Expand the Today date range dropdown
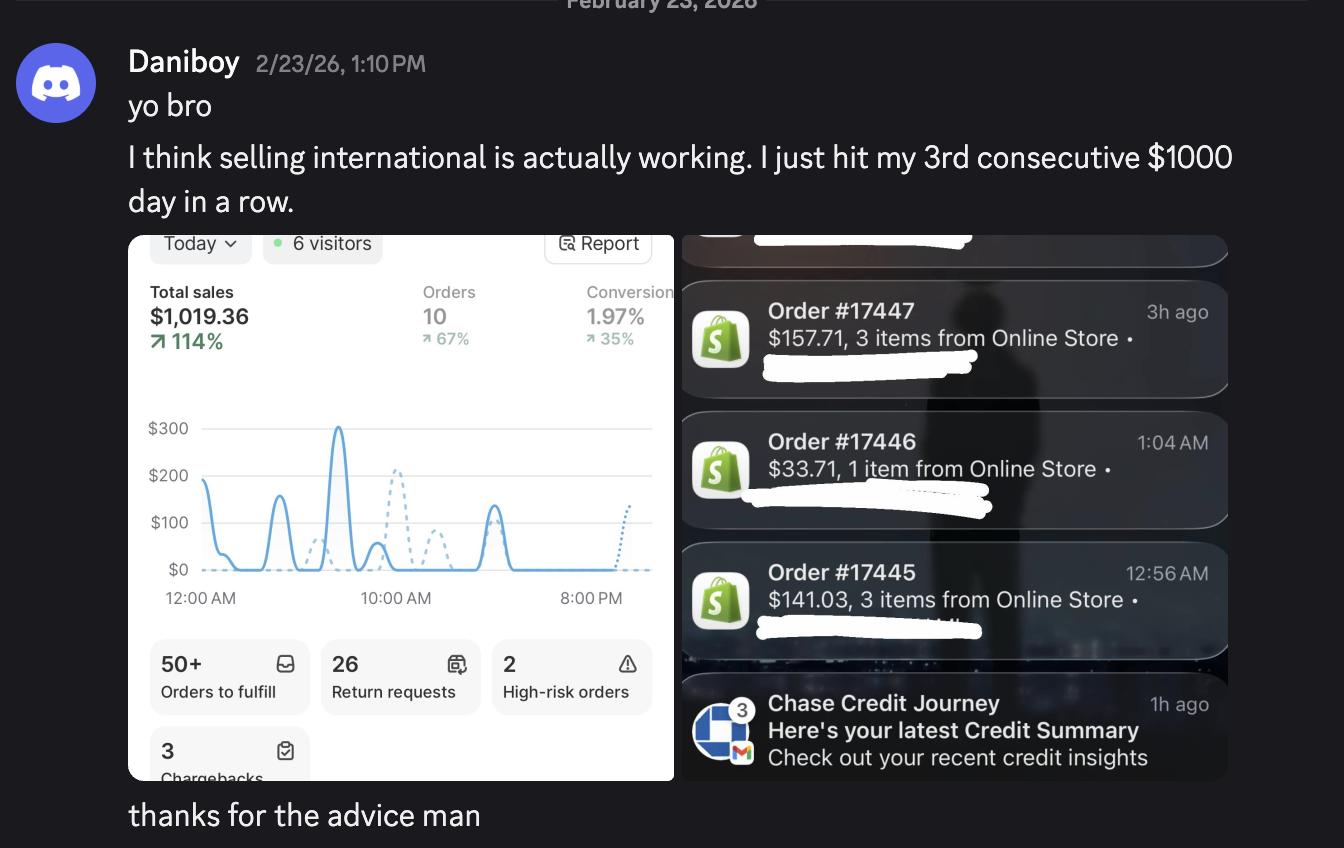The image size is (1344, 848). 200,245
